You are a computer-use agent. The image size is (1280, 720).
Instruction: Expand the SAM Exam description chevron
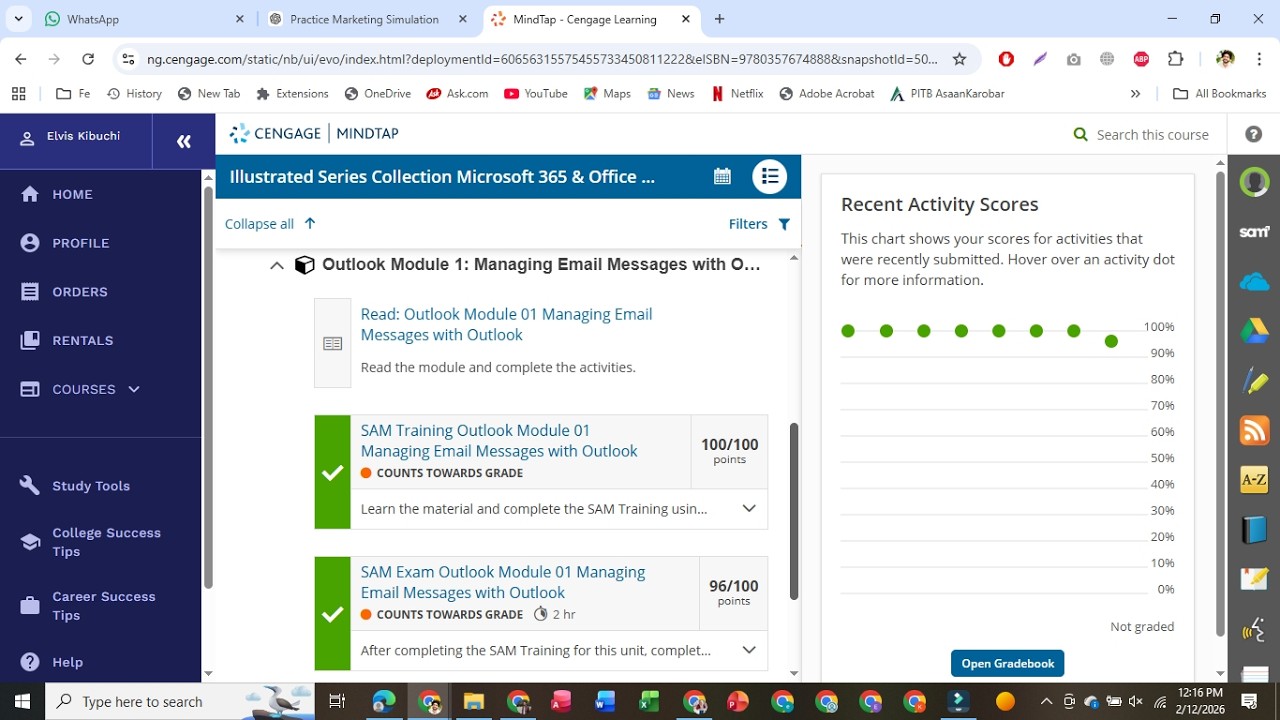749,650
